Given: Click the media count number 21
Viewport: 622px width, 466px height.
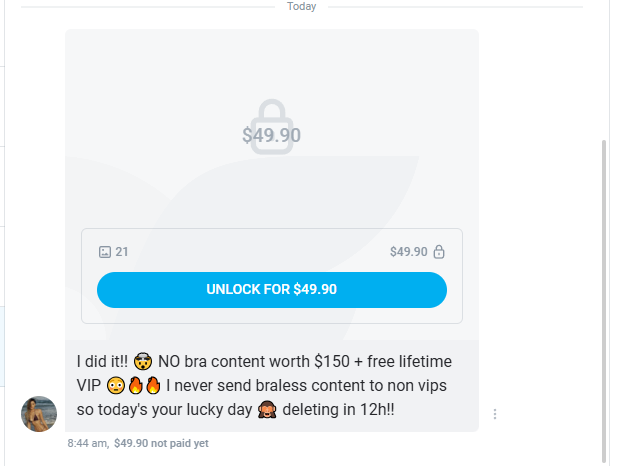Looking at the screenshot, I should (x=122, y=252).
